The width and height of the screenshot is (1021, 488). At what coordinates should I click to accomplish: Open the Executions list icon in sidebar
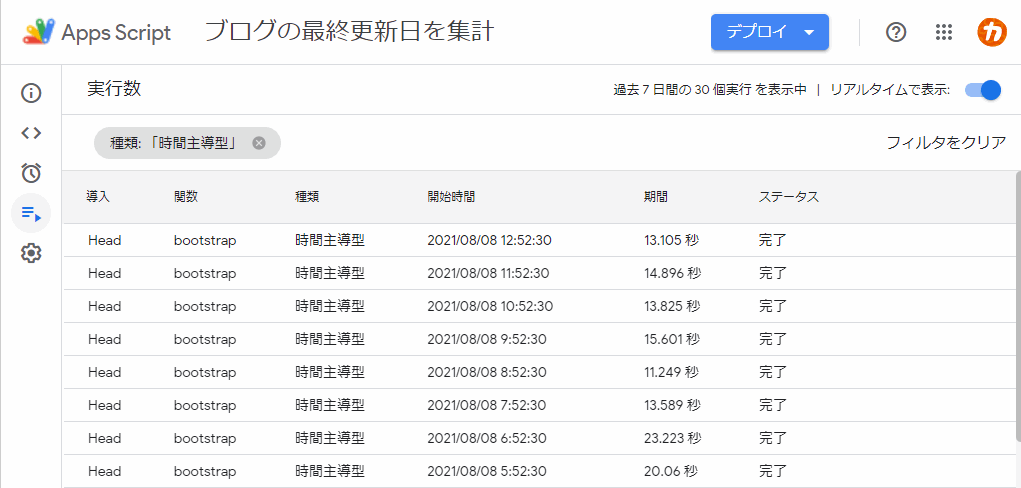pyautogui.click(x=31, y=213)
